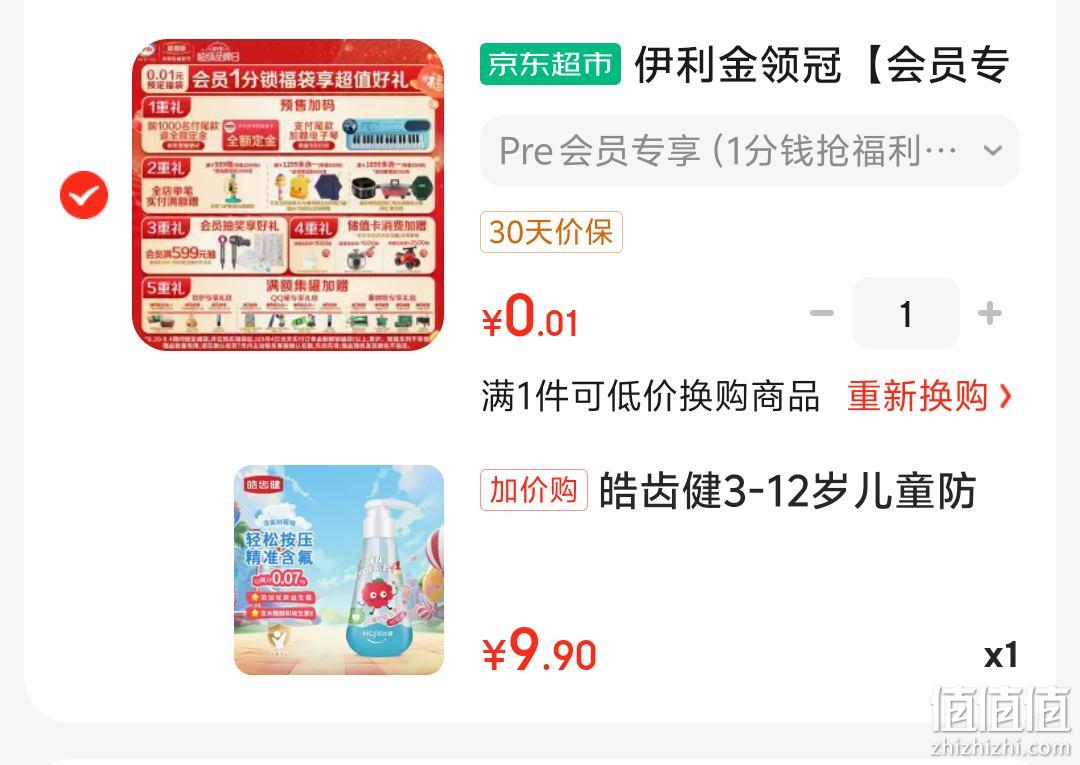
Task: Click the quantity field showing 1
Action: [906, 313]
